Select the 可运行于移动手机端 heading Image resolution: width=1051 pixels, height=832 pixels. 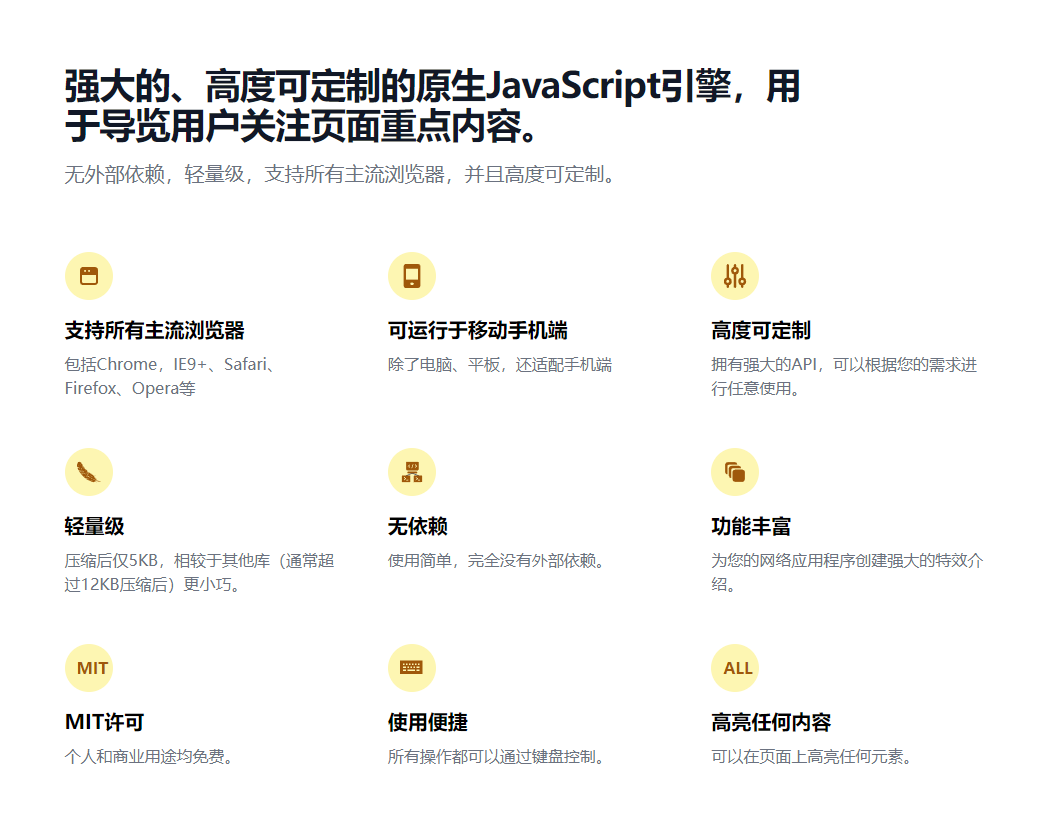point(478,331)
